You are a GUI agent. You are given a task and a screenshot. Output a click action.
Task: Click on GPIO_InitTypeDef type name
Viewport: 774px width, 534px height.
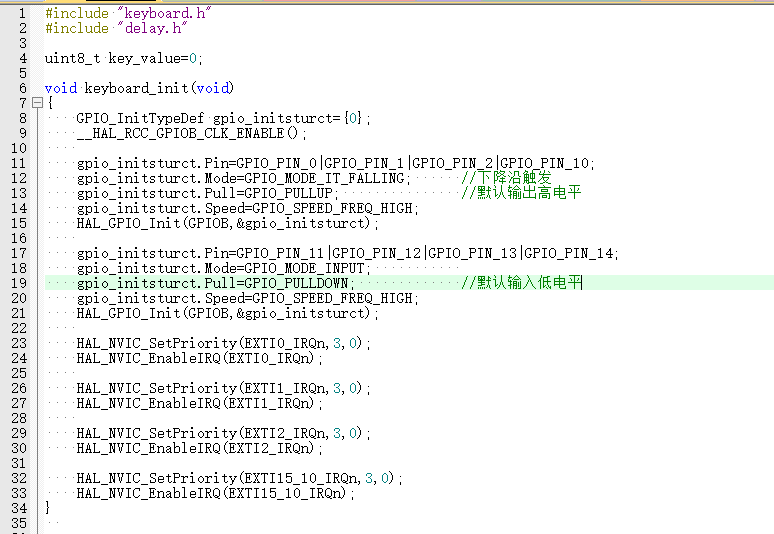coord(140,118)
